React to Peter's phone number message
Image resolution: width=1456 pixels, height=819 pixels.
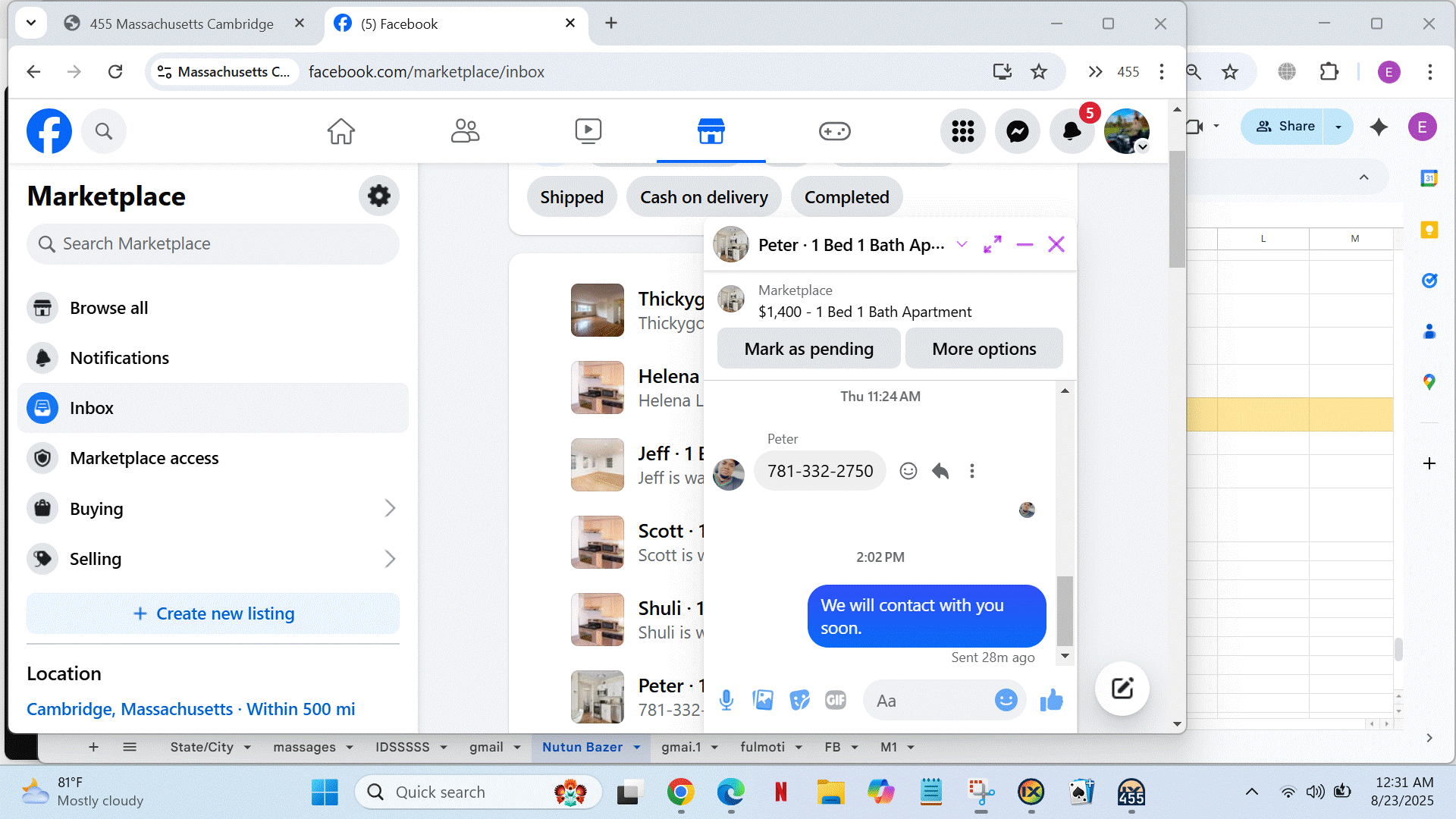tap(908, 471)
